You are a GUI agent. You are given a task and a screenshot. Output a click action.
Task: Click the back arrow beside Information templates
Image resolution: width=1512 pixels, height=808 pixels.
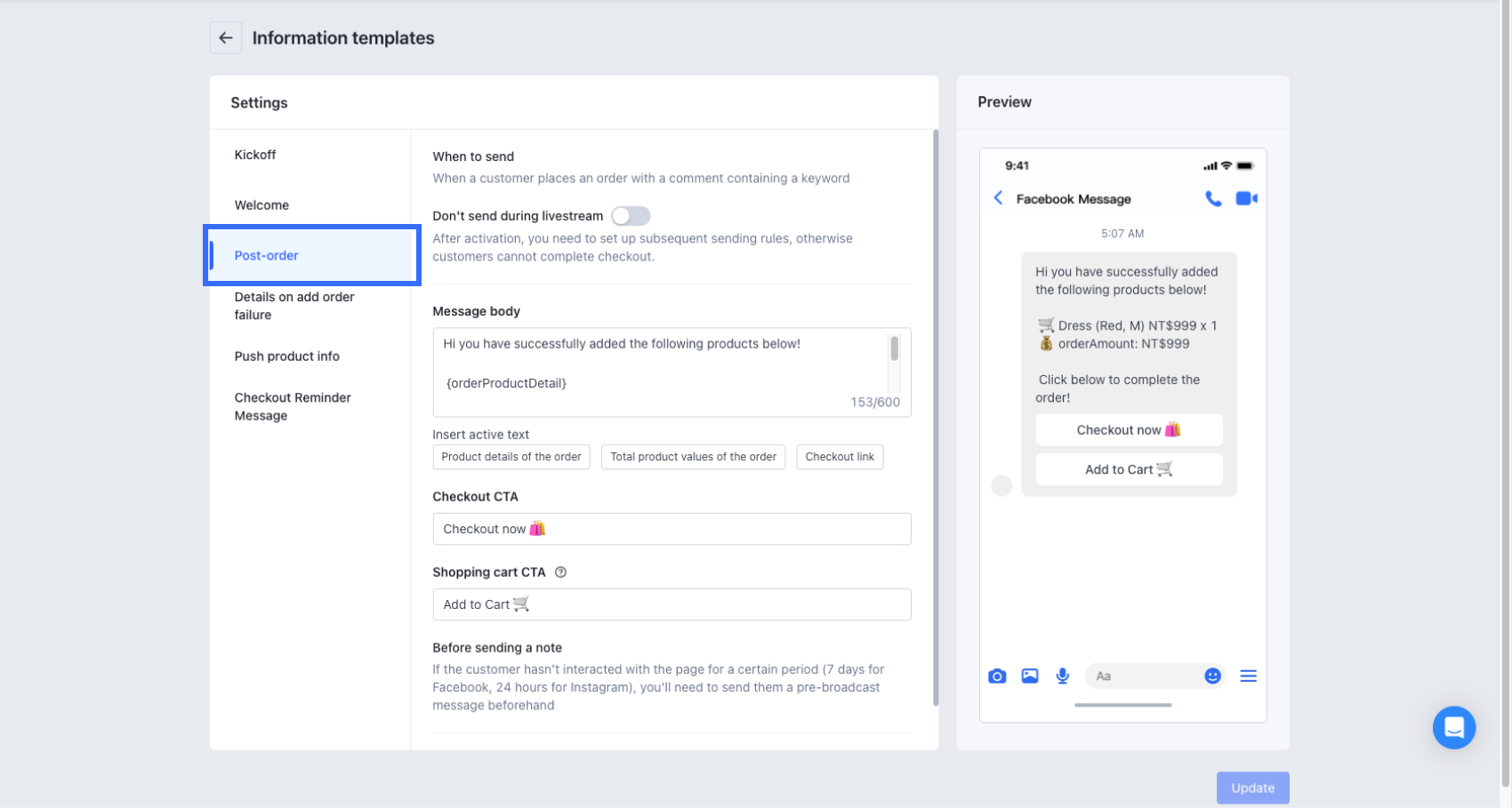tap(226, 38)
